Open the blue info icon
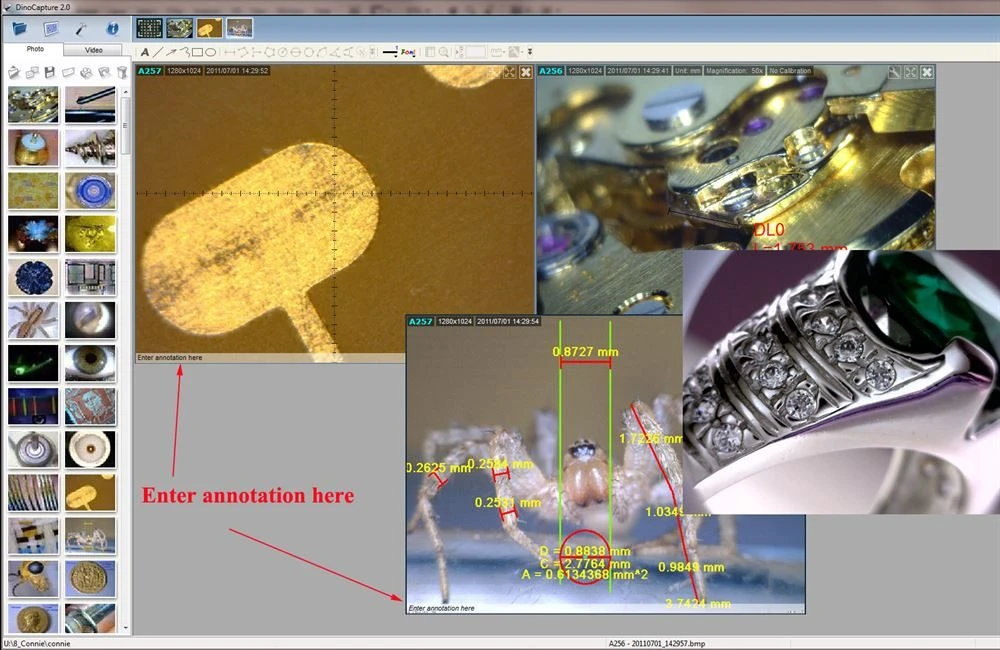 (112, 28)
